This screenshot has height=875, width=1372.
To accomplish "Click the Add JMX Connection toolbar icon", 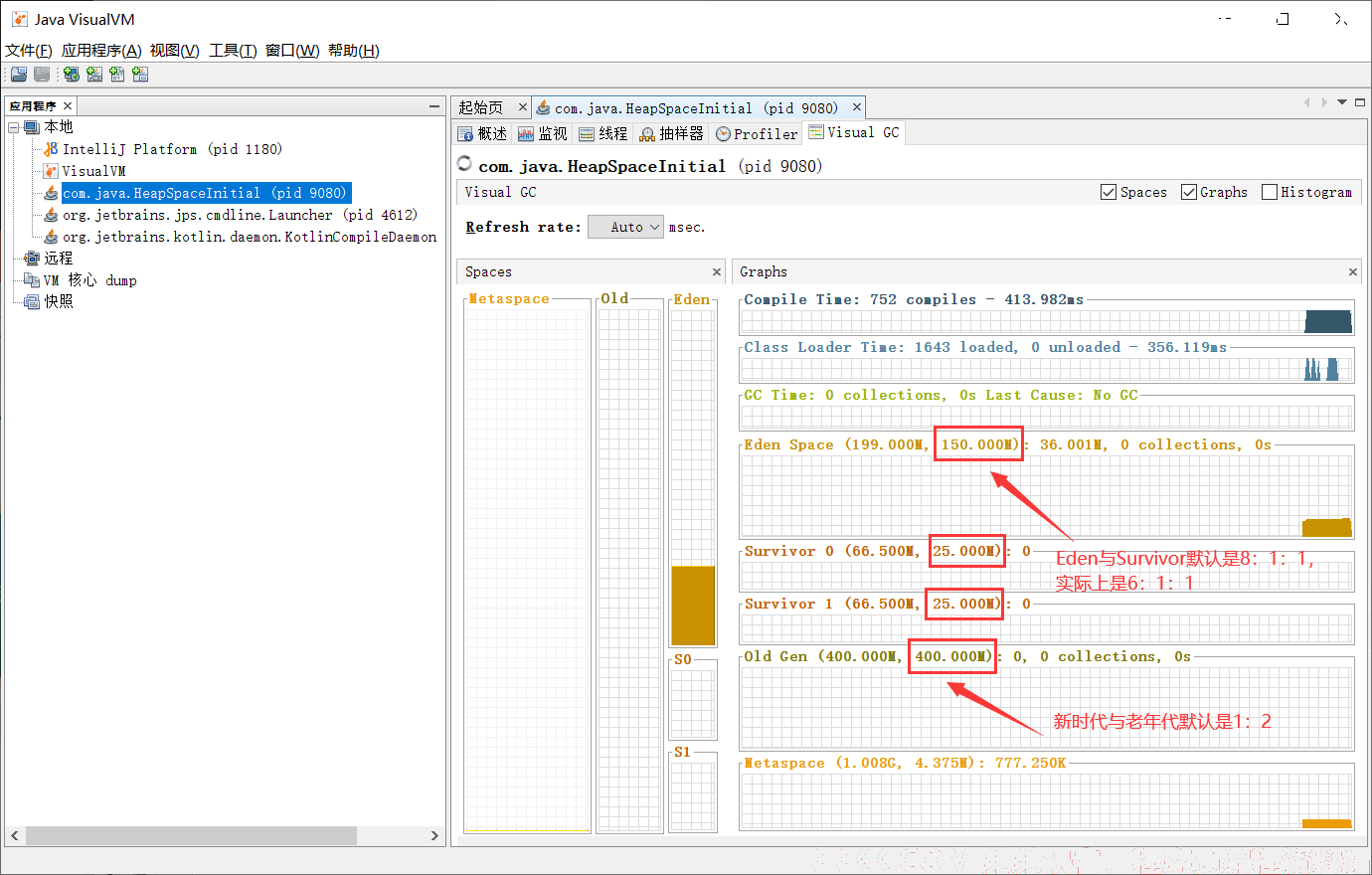I will (94, 75).
